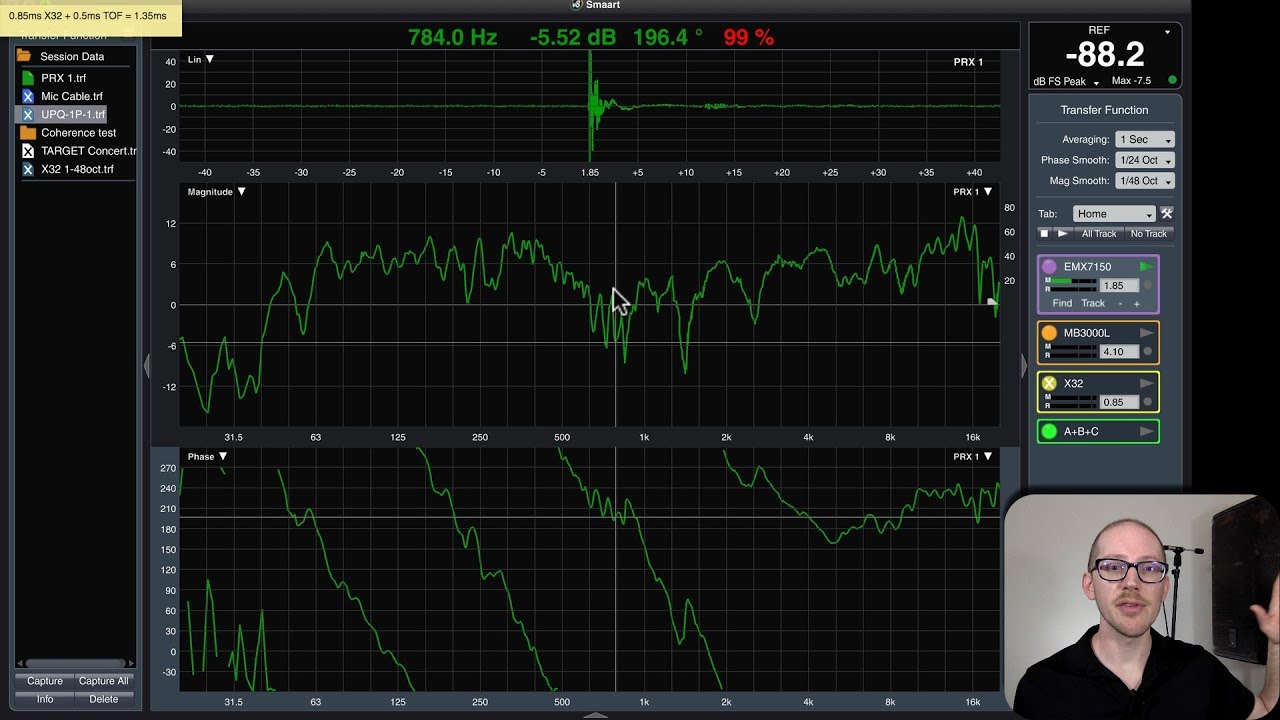The height and width of the screenshot is (720, 1280).
Task: Start the MB3000L measurement play arrow
Action: (x=1146, y=333)
